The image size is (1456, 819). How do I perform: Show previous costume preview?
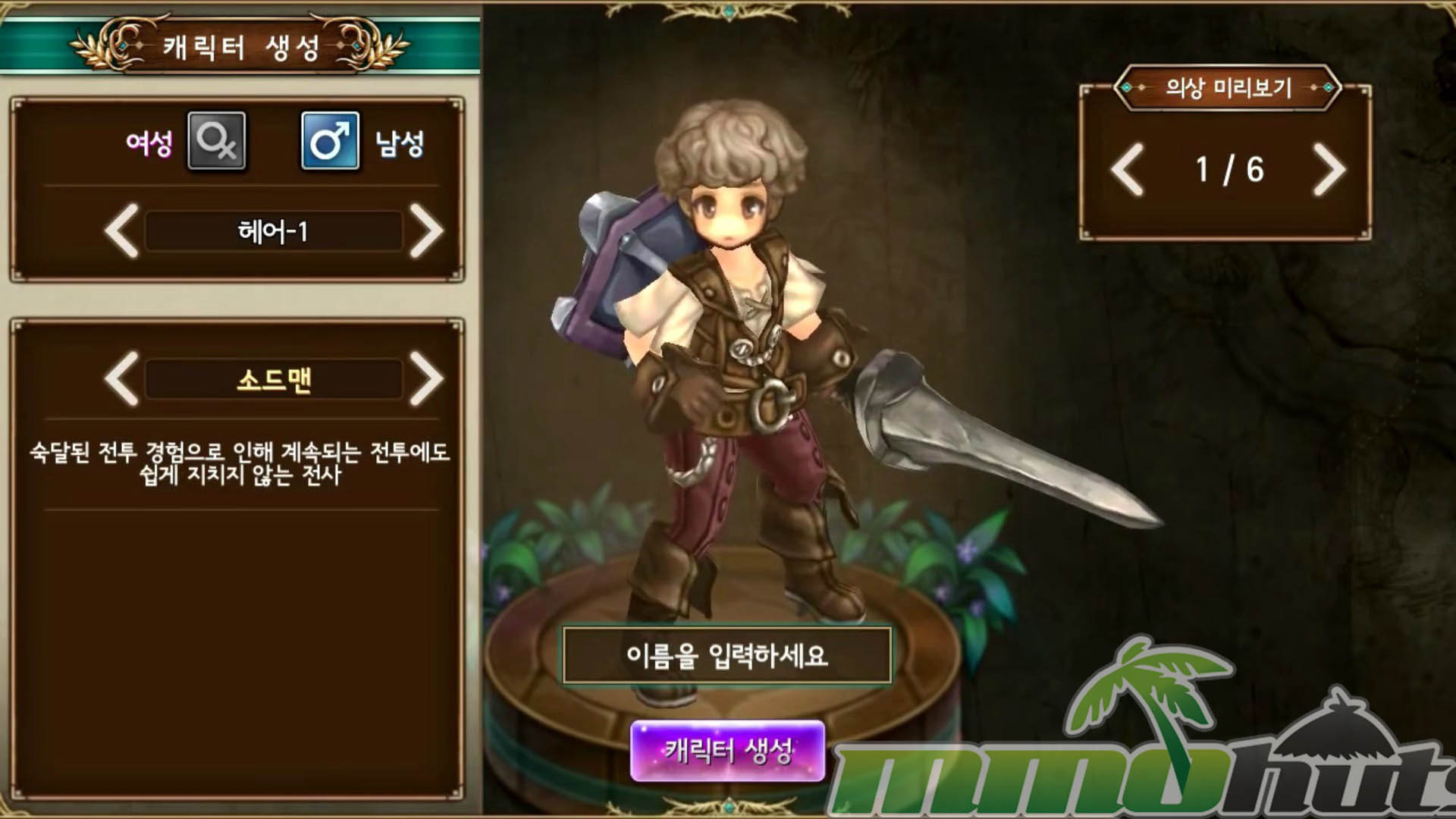(1128, 170)
